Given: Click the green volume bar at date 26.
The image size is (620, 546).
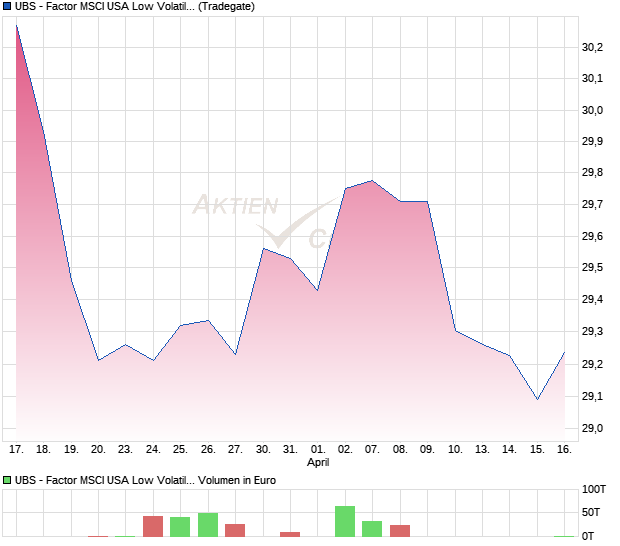Looking at the screenshot, I should [x=208, y=525].
